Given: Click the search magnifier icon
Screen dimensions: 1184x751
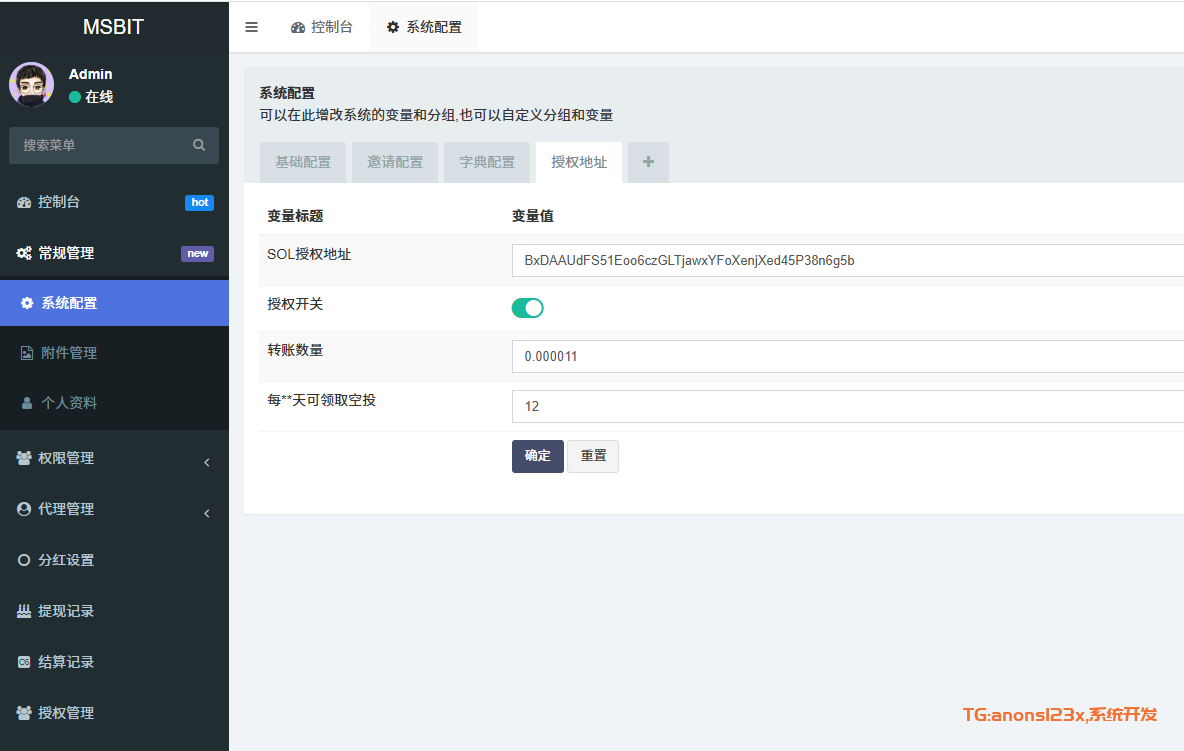Looking at the screenshot, I should 199,145.
